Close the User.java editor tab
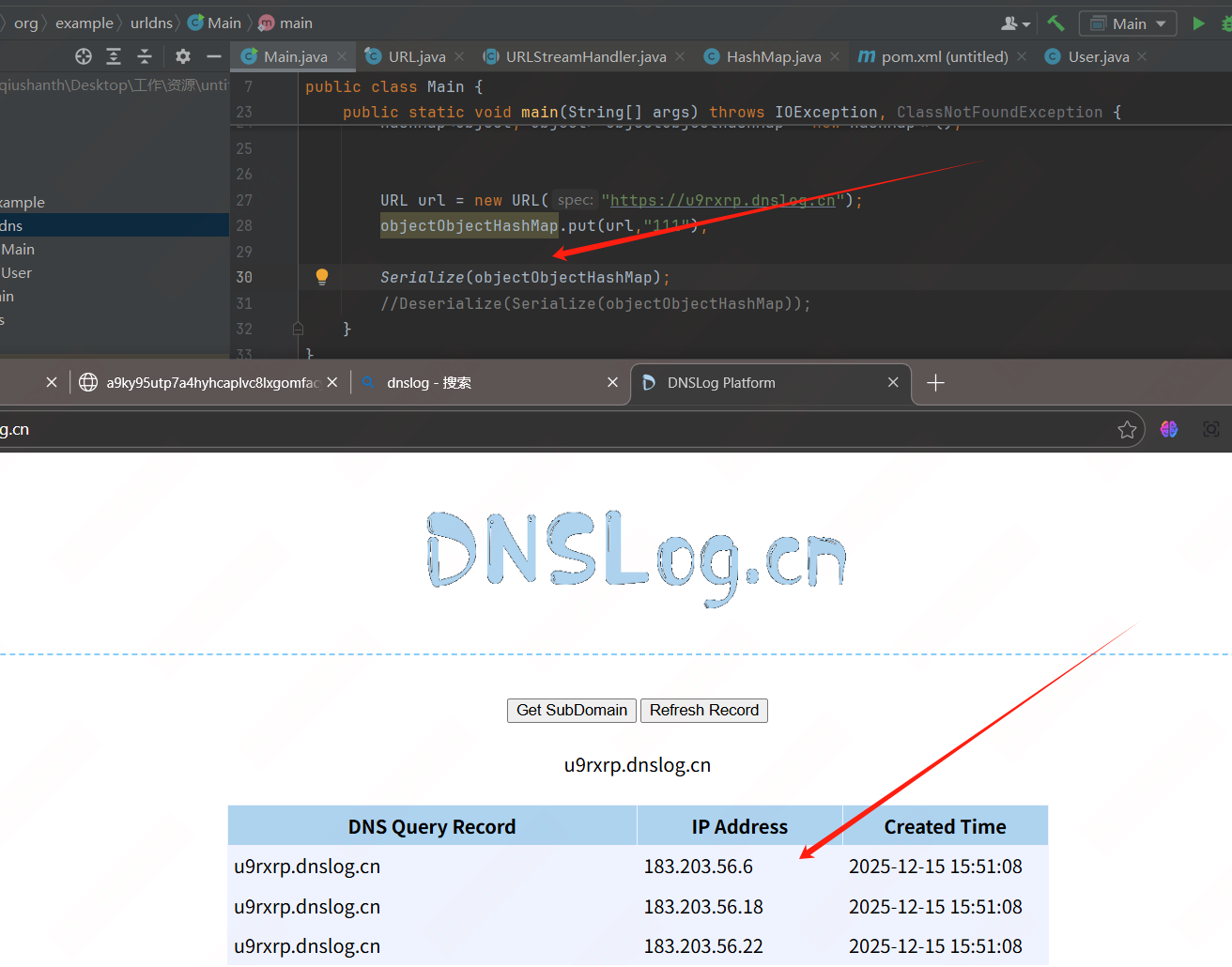The width and height of the screenshot is (1232, 967). [1142, 56]
